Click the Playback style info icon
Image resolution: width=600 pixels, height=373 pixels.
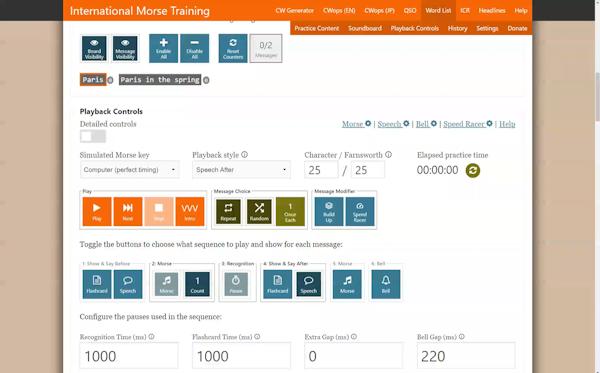[245, 155]
